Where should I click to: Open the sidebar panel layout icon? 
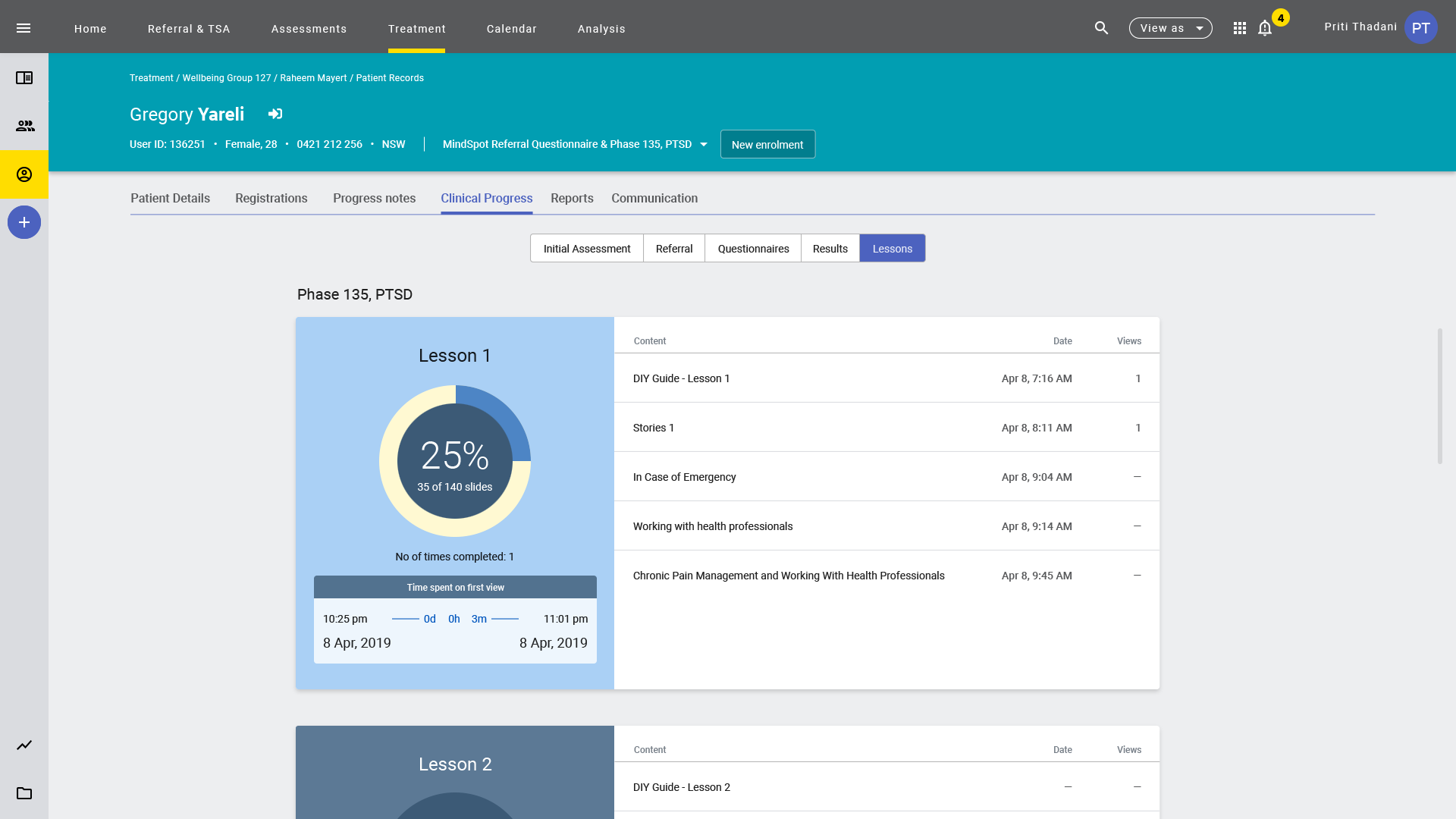point(24,77)
